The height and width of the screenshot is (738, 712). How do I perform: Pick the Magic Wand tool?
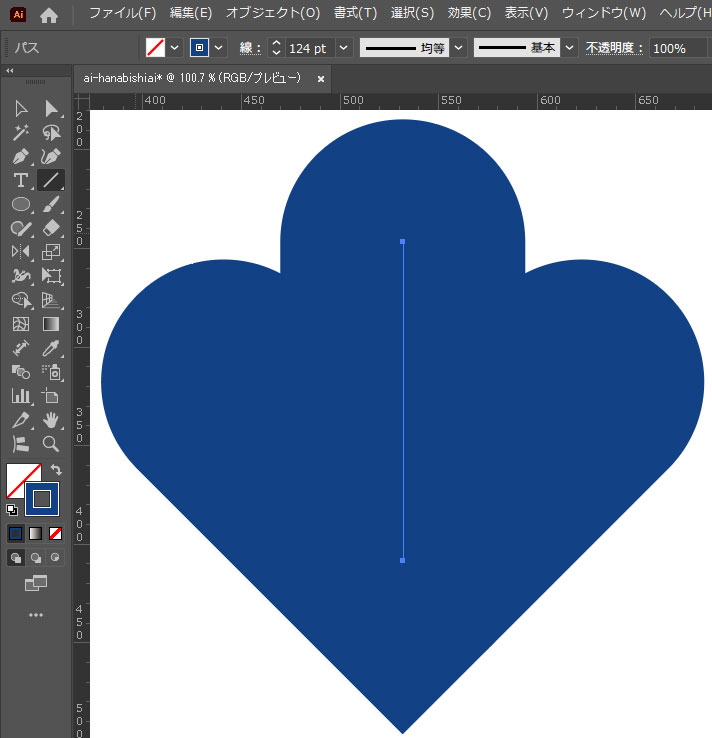(x=20, y=132)
